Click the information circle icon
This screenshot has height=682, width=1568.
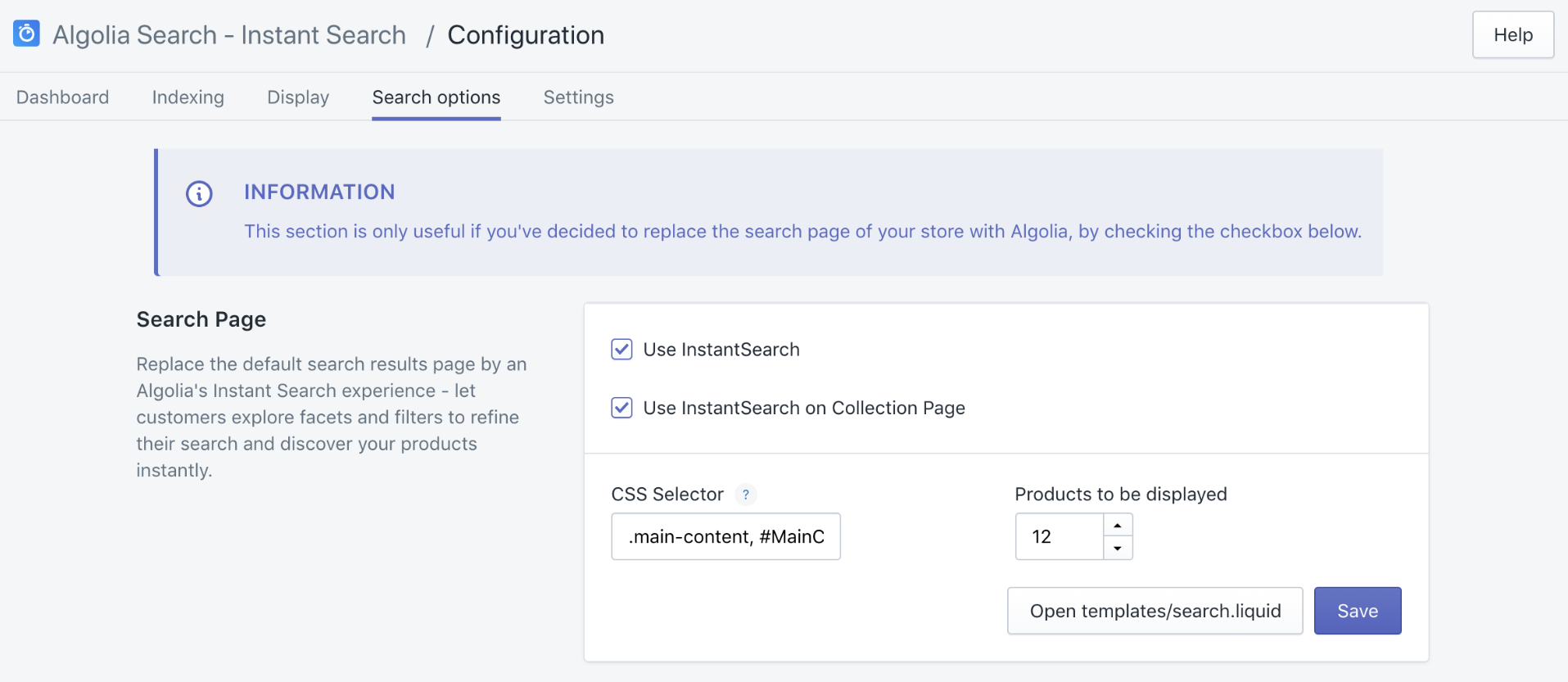coord(199,194)
